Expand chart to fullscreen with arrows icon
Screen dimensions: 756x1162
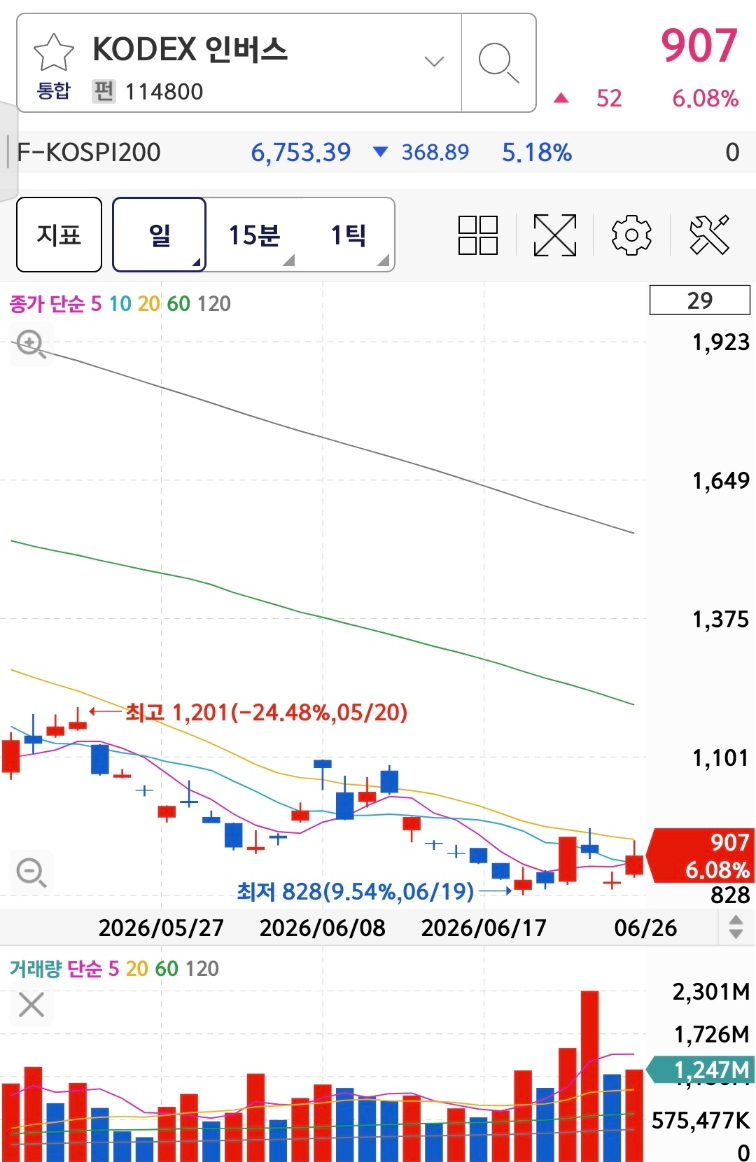(555, 235)
